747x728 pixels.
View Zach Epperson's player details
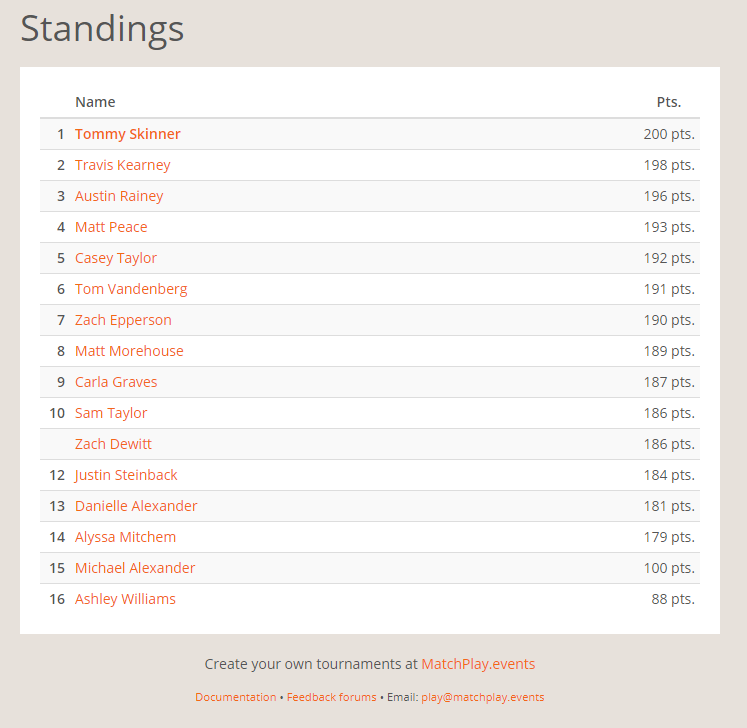click(123, 320)
